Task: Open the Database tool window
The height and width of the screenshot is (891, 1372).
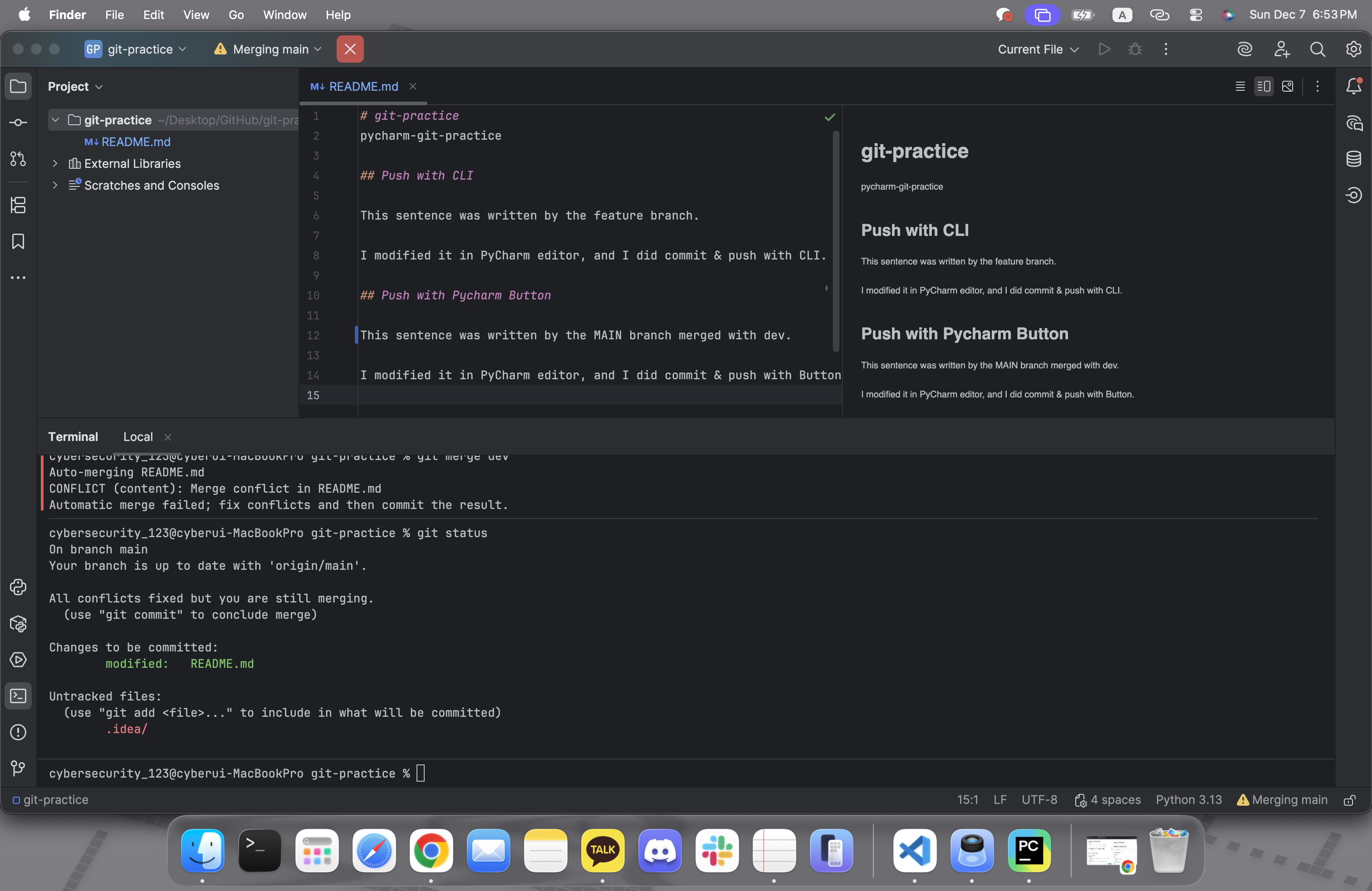Action: click(1353, 159)
